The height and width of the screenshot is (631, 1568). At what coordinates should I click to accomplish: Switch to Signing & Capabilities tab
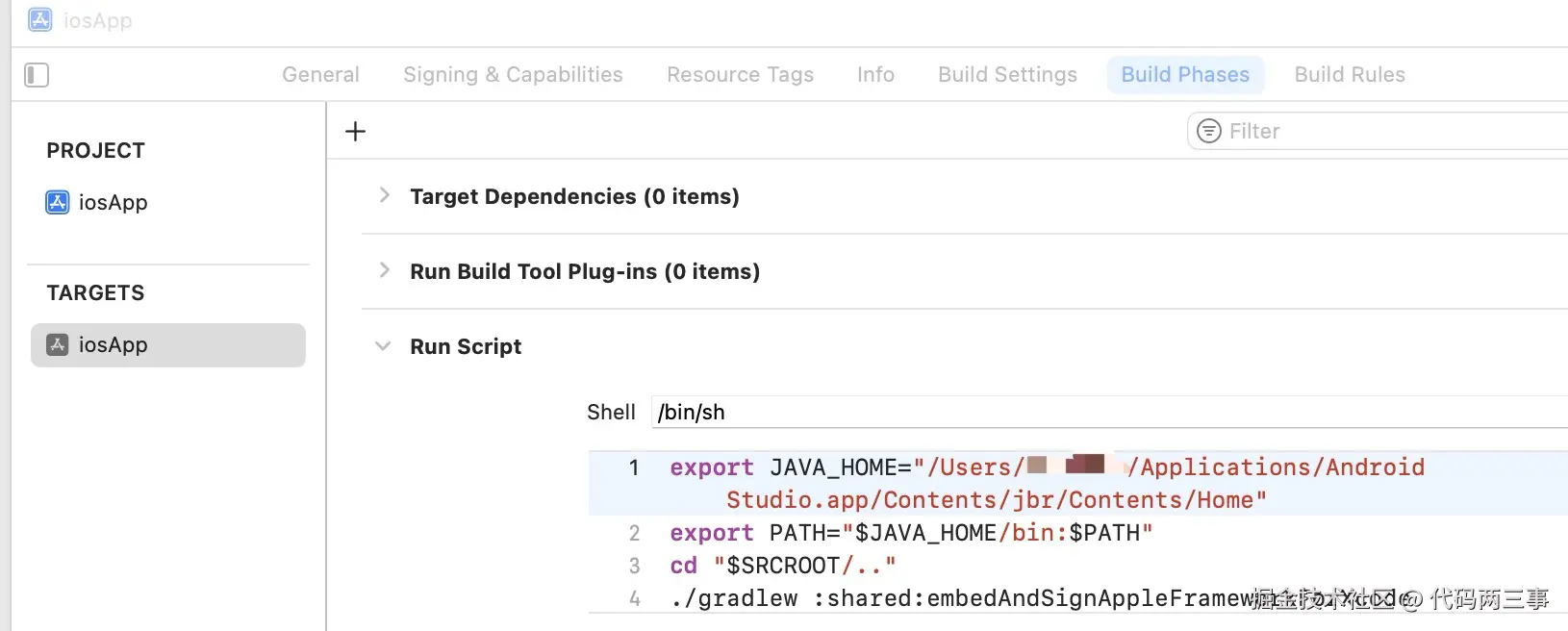[513, 75]
